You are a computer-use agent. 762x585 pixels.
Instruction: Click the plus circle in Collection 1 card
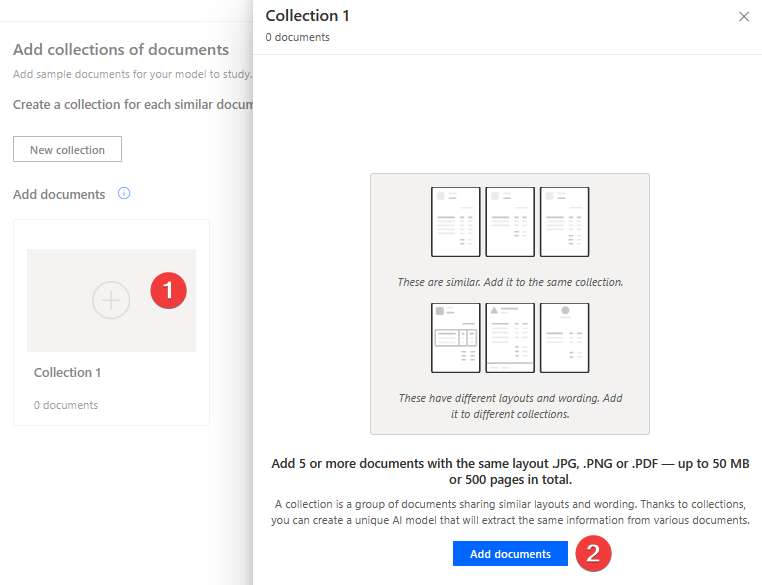[111, 300]
